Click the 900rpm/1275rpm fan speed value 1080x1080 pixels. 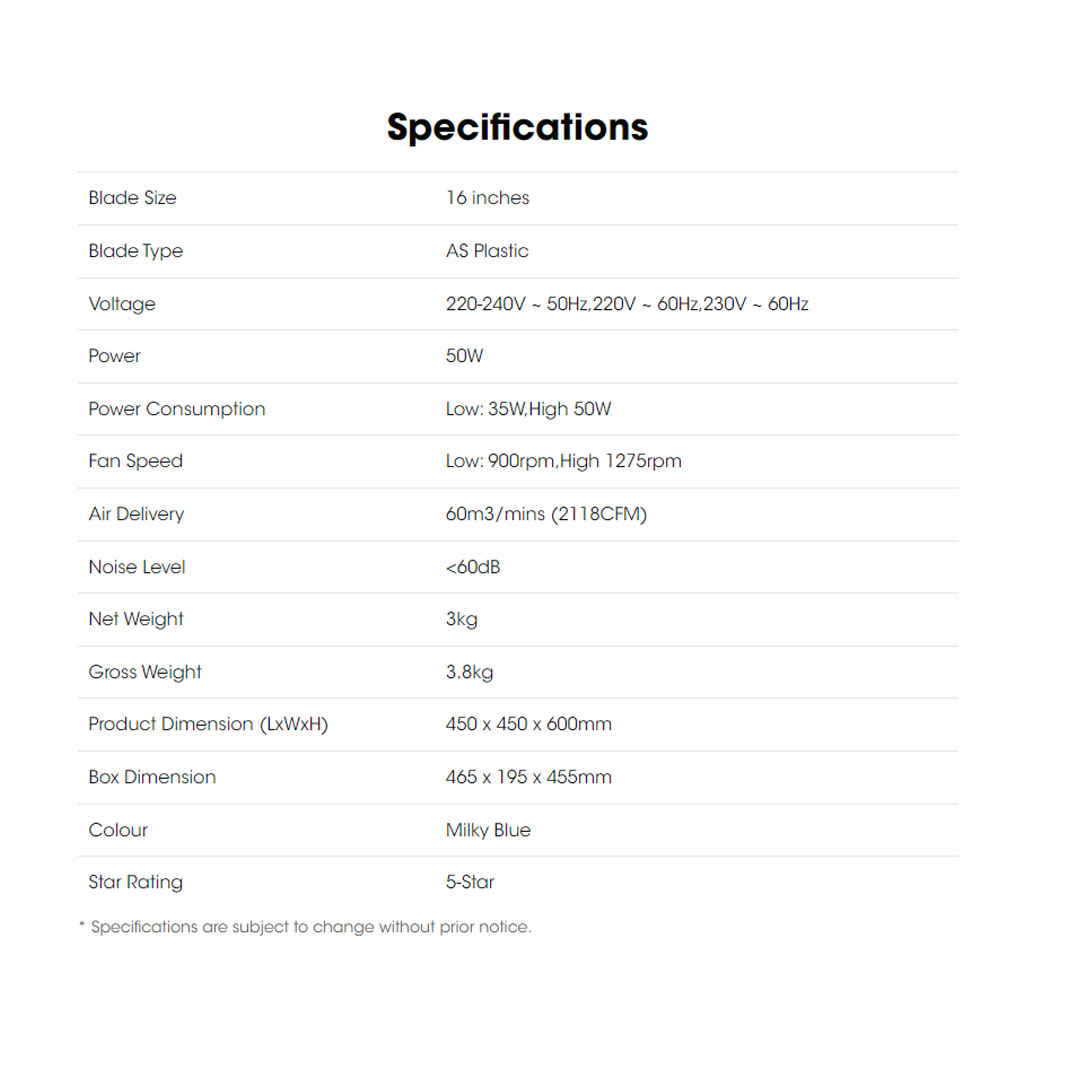click(x=563, y=461)
